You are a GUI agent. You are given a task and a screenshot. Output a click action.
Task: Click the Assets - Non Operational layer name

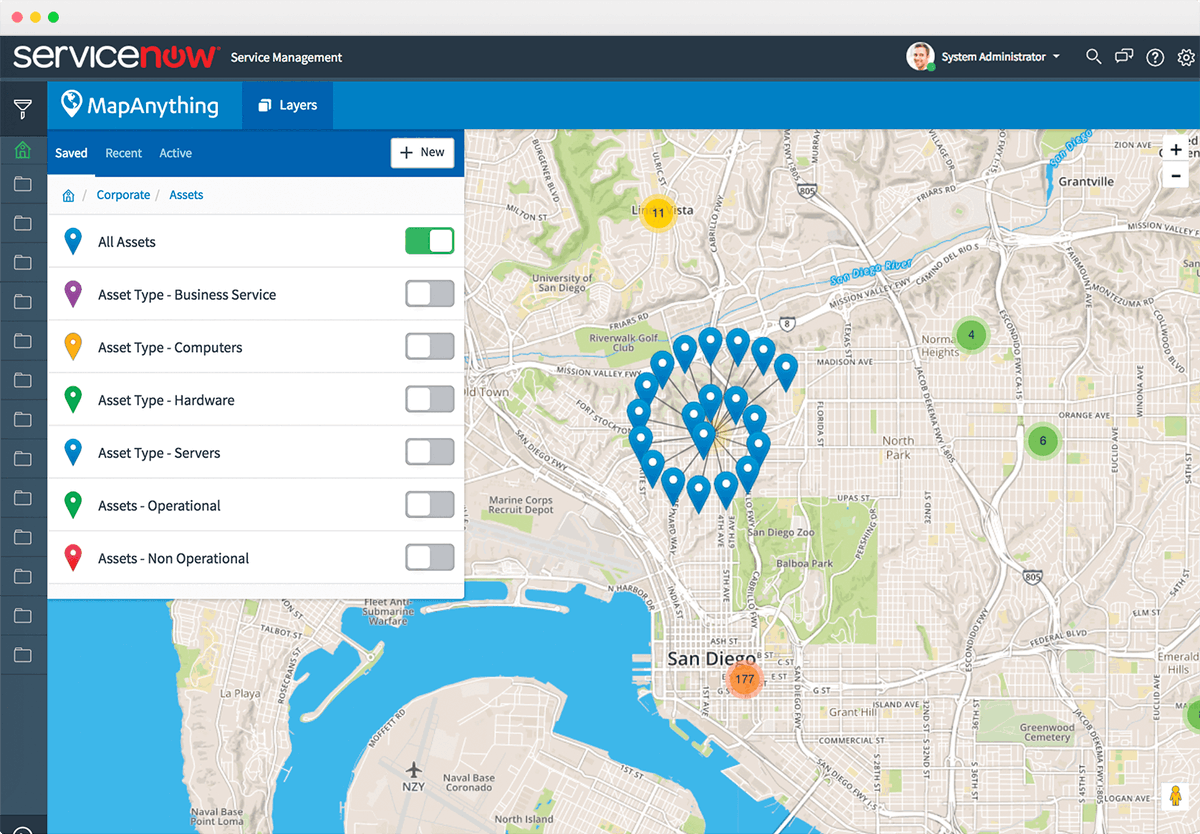[x=173, y=558]
